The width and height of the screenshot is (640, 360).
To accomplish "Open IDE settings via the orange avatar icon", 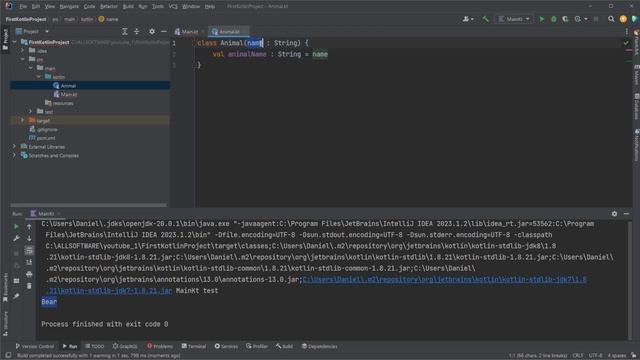I will (x=623, y=19).
